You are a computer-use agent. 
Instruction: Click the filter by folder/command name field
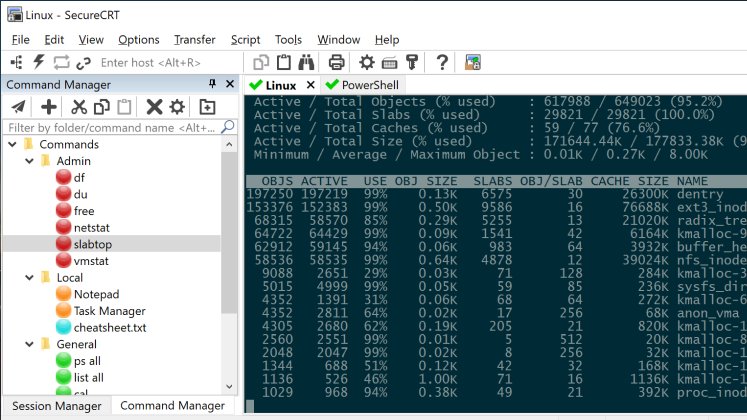click(112, 128)
